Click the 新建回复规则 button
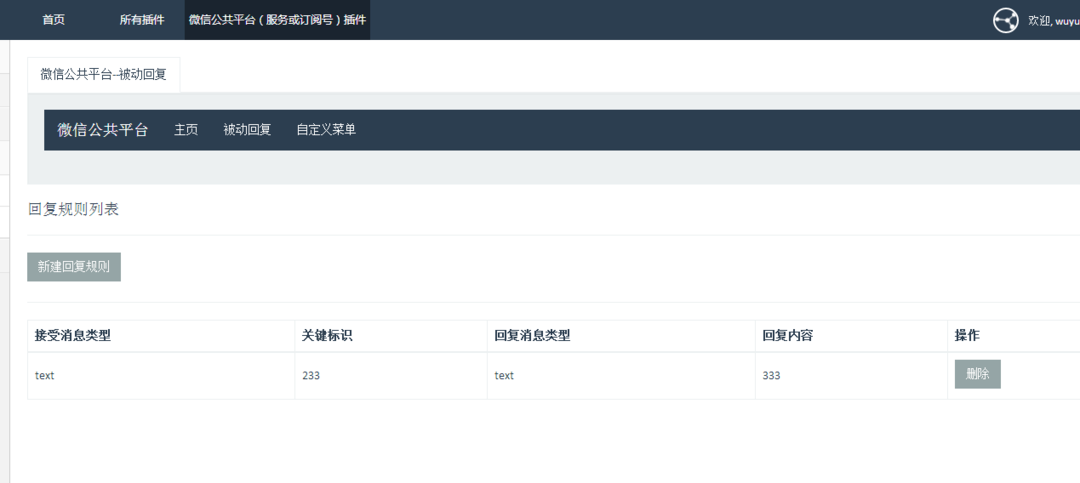The image size is (1080, 483). tap(74, 267)
